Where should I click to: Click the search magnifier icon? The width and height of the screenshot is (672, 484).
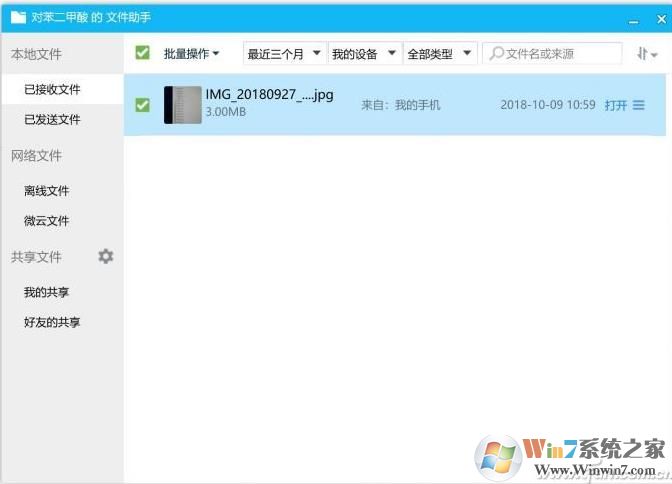pos(496,54)
